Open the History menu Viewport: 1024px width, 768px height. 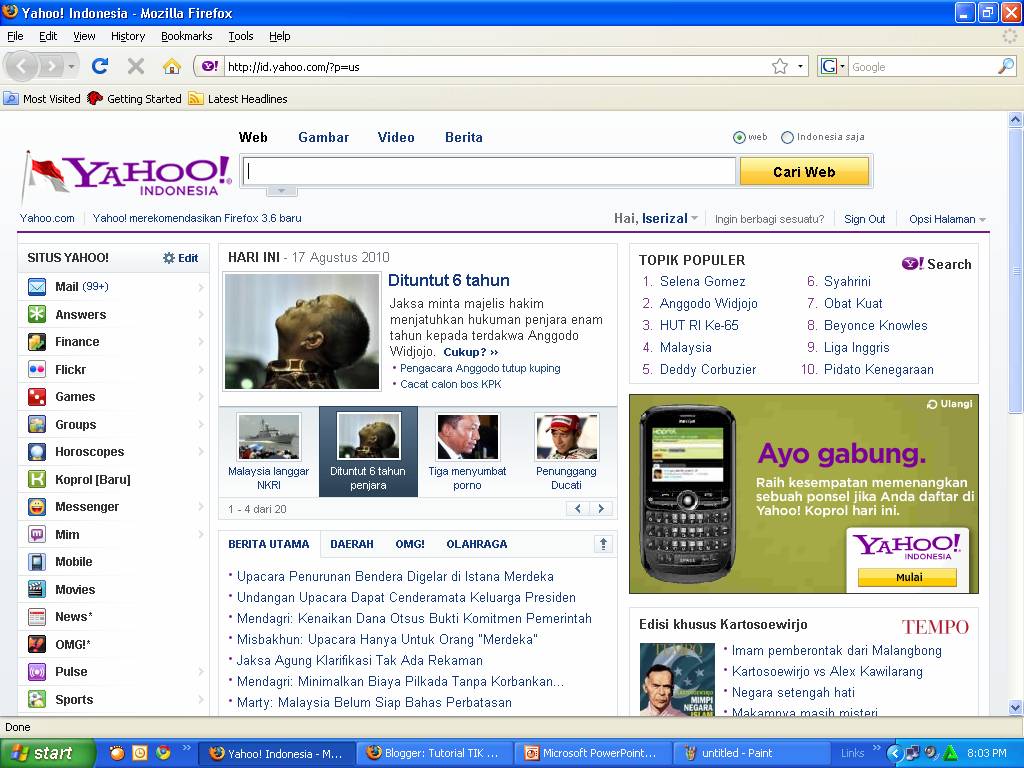click(x=128, y=36)
